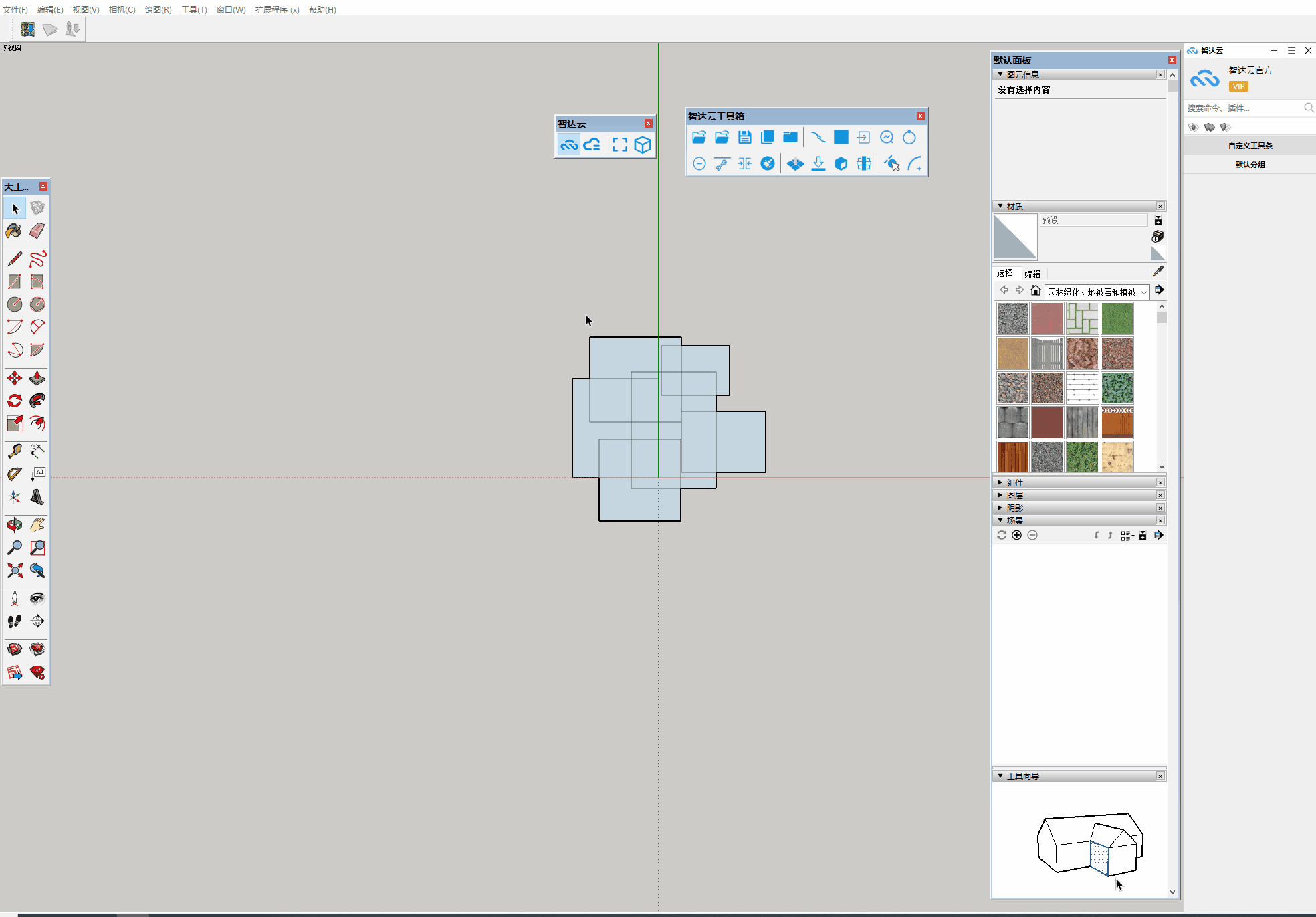The image size is (1316, 917).
Task: Click the add scene plus button
Action: [1016, 535]
